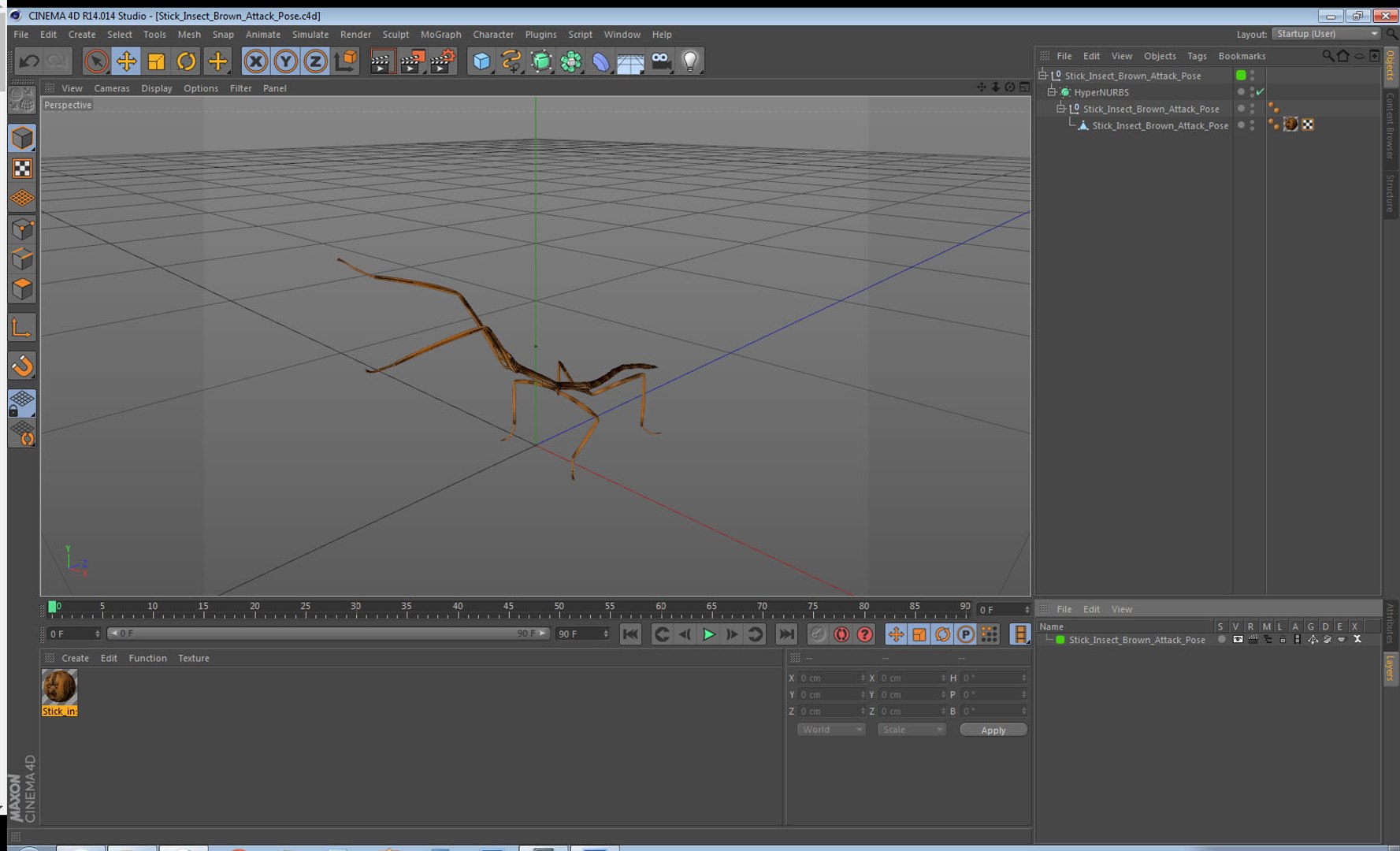Open the Texture menu in the Material Manager
1400x851 pixels.
(194, 658)
